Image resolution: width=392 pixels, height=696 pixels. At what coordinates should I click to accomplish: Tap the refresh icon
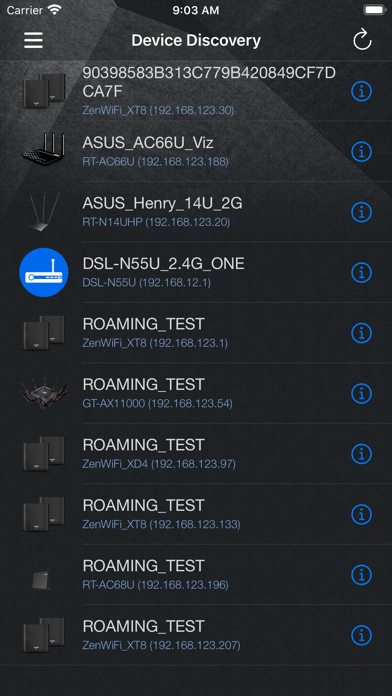tap(362, 40)
